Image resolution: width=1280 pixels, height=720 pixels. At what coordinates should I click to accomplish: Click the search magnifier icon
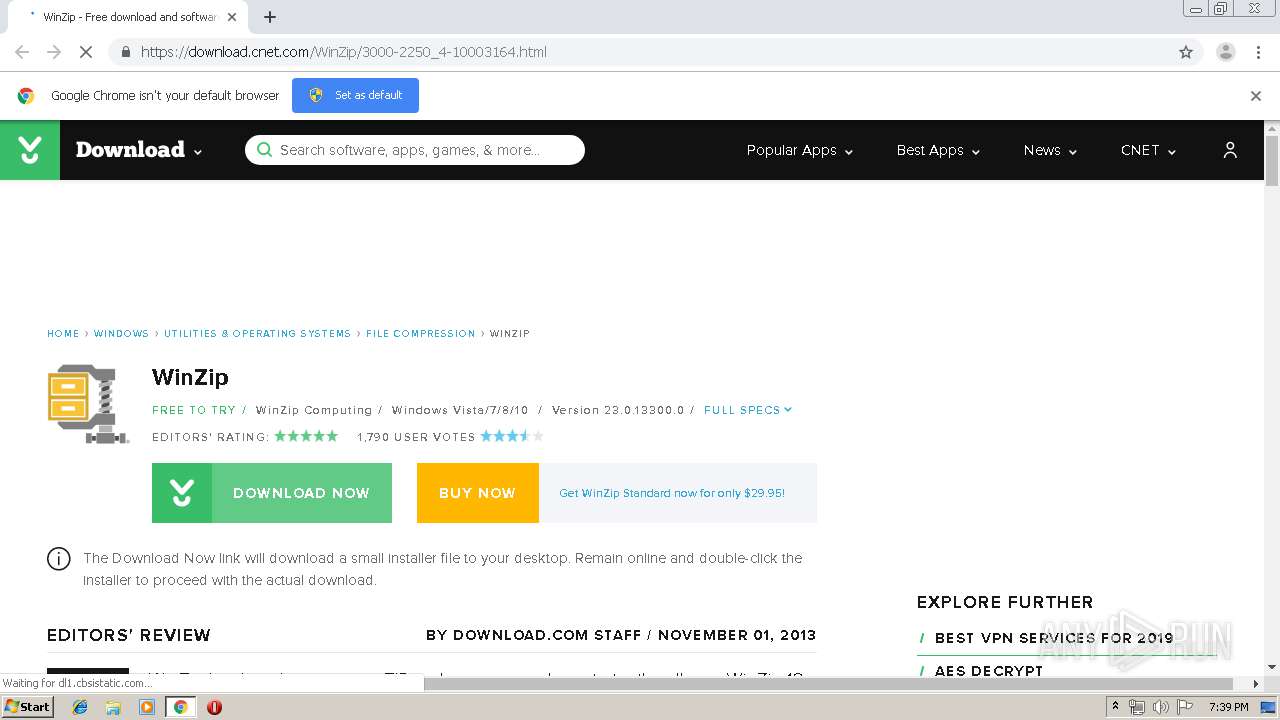(x=264, y=150)
